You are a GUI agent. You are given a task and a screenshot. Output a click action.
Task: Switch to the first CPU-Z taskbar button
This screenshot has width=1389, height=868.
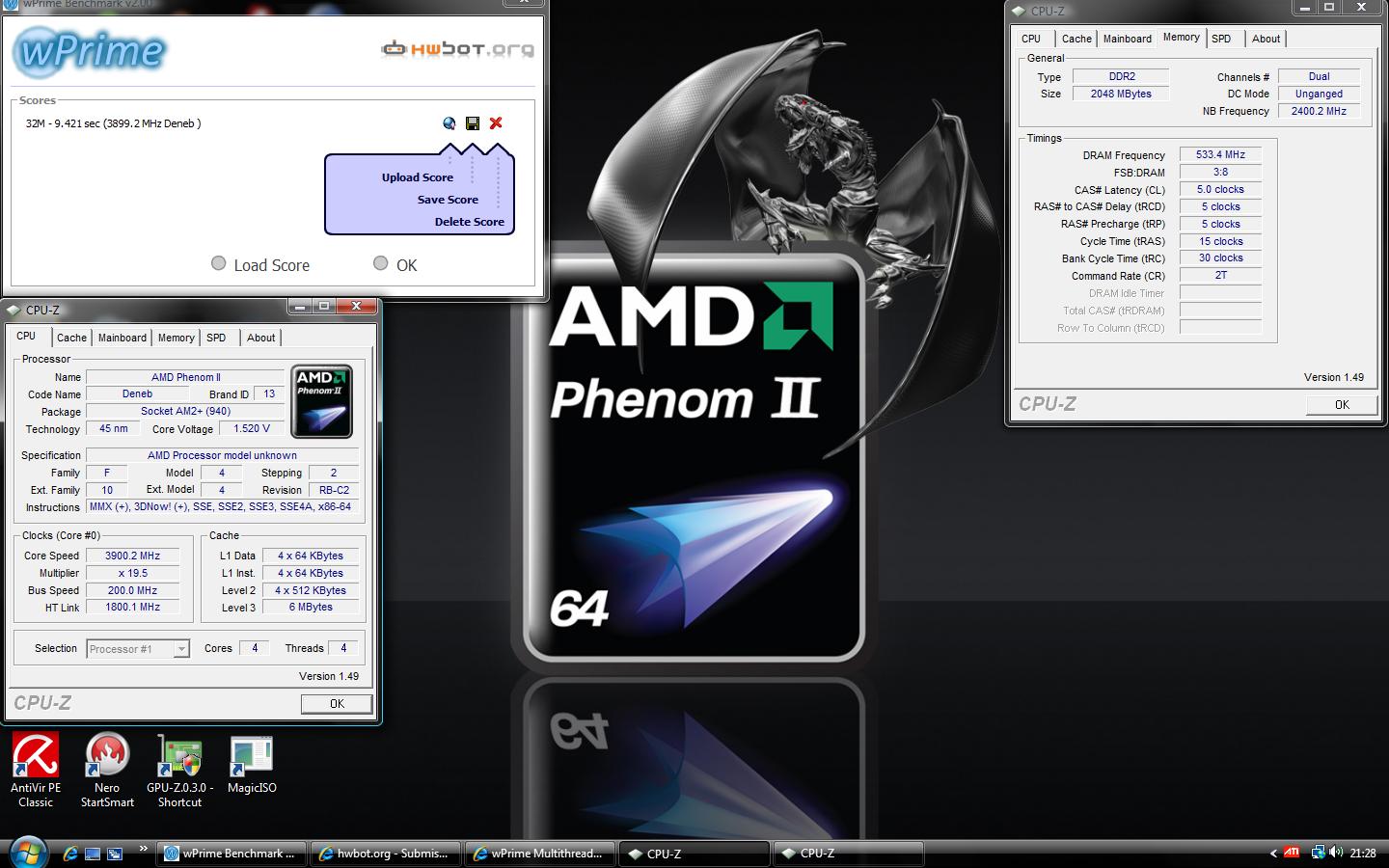point(694,854)
